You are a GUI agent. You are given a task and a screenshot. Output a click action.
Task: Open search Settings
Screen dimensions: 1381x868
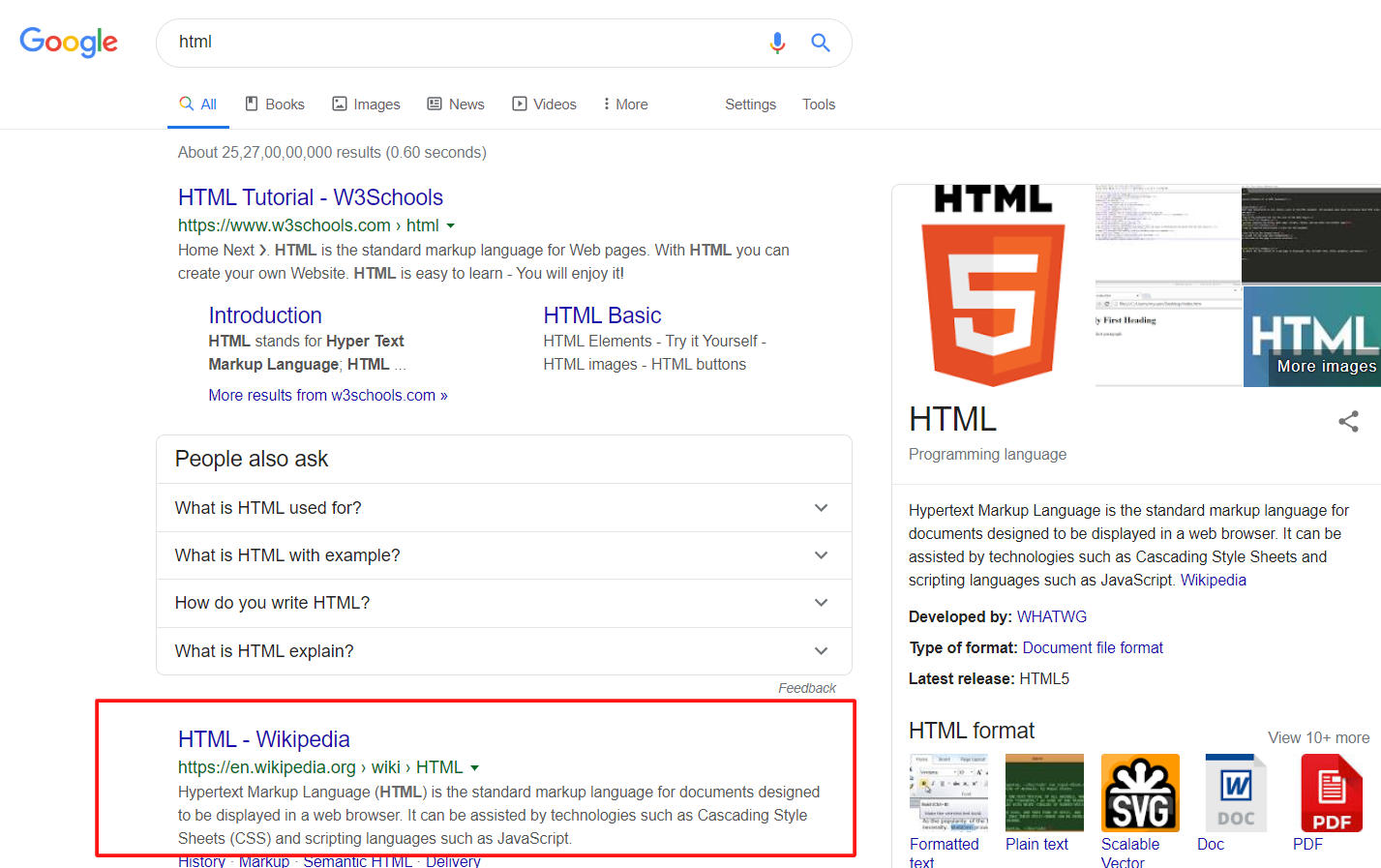[x=750, y=104]
